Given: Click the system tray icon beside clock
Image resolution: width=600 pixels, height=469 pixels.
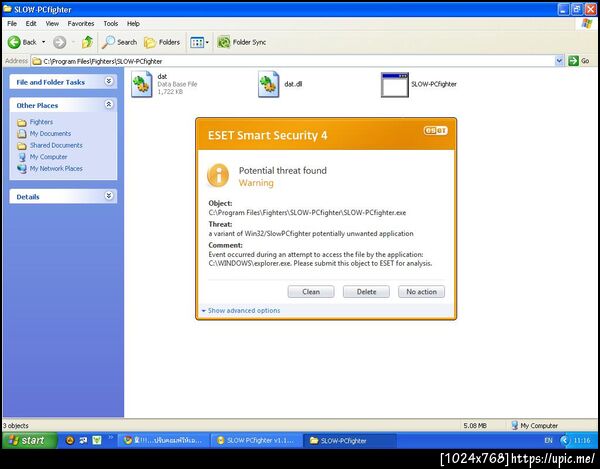Looking at the screenshot, I should pyautogui.click(x=565, y=441).
